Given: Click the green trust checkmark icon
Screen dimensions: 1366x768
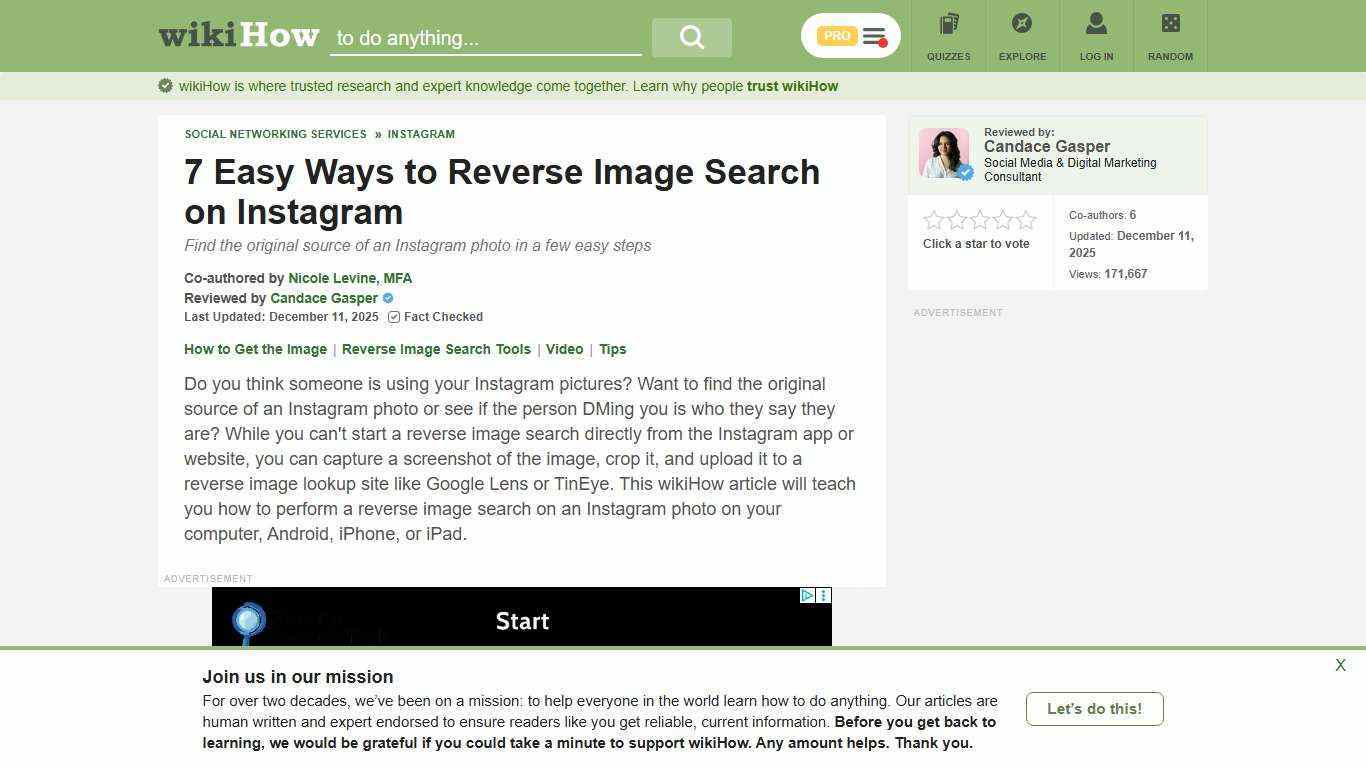Looking at the screenshot, I should tap(165, 85).
